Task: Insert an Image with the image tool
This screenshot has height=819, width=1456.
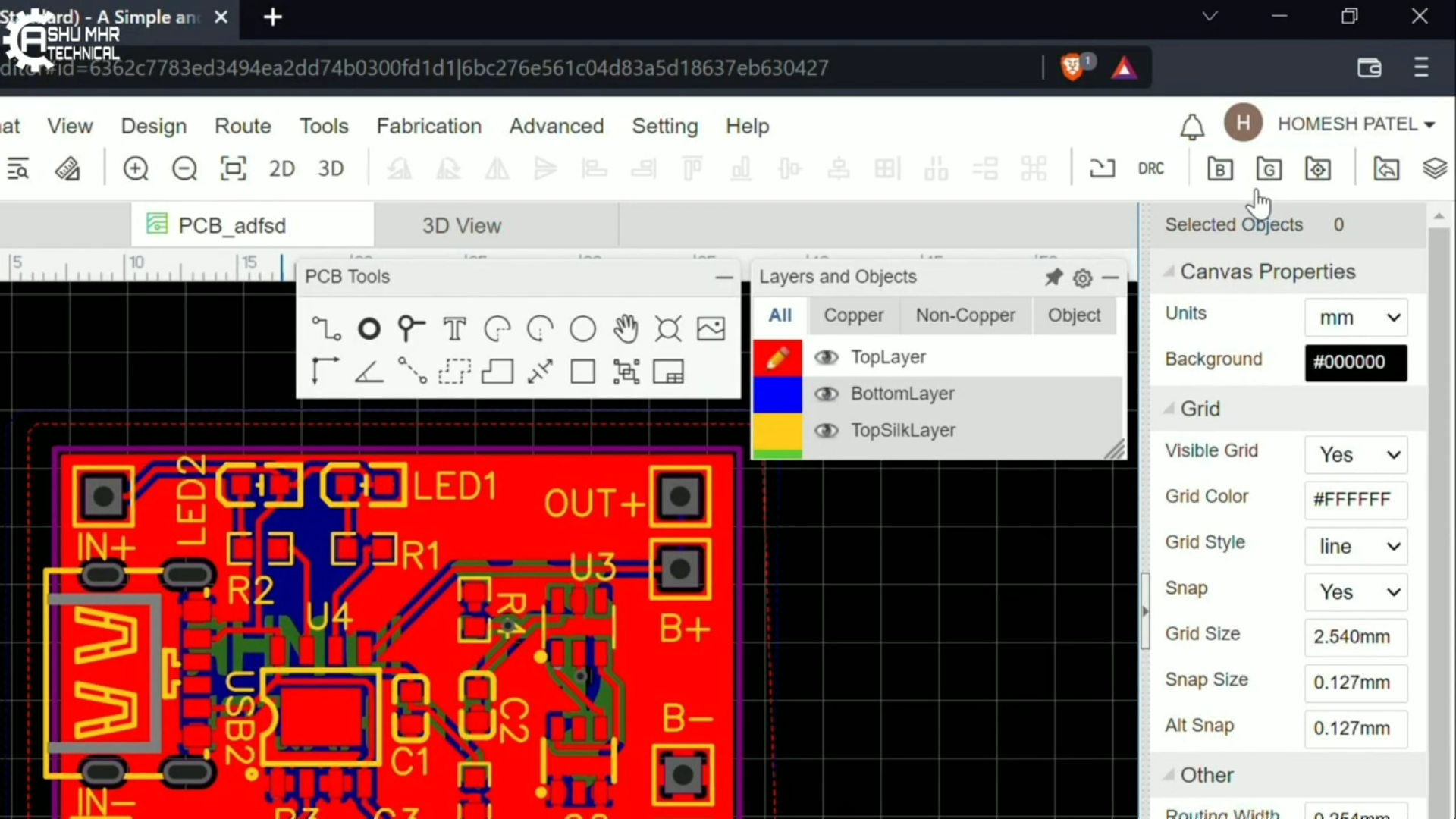Action: [711, 328]
